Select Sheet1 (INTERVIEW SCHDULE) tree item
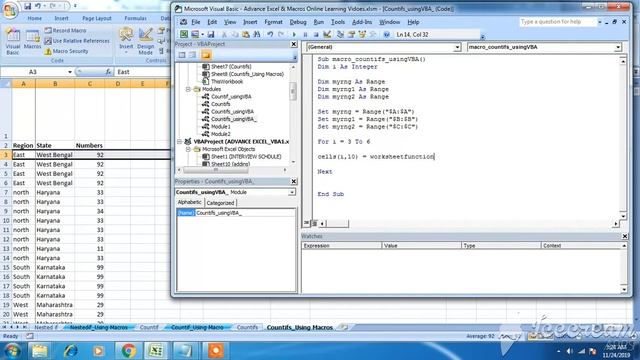 click(x=246, y=157)
